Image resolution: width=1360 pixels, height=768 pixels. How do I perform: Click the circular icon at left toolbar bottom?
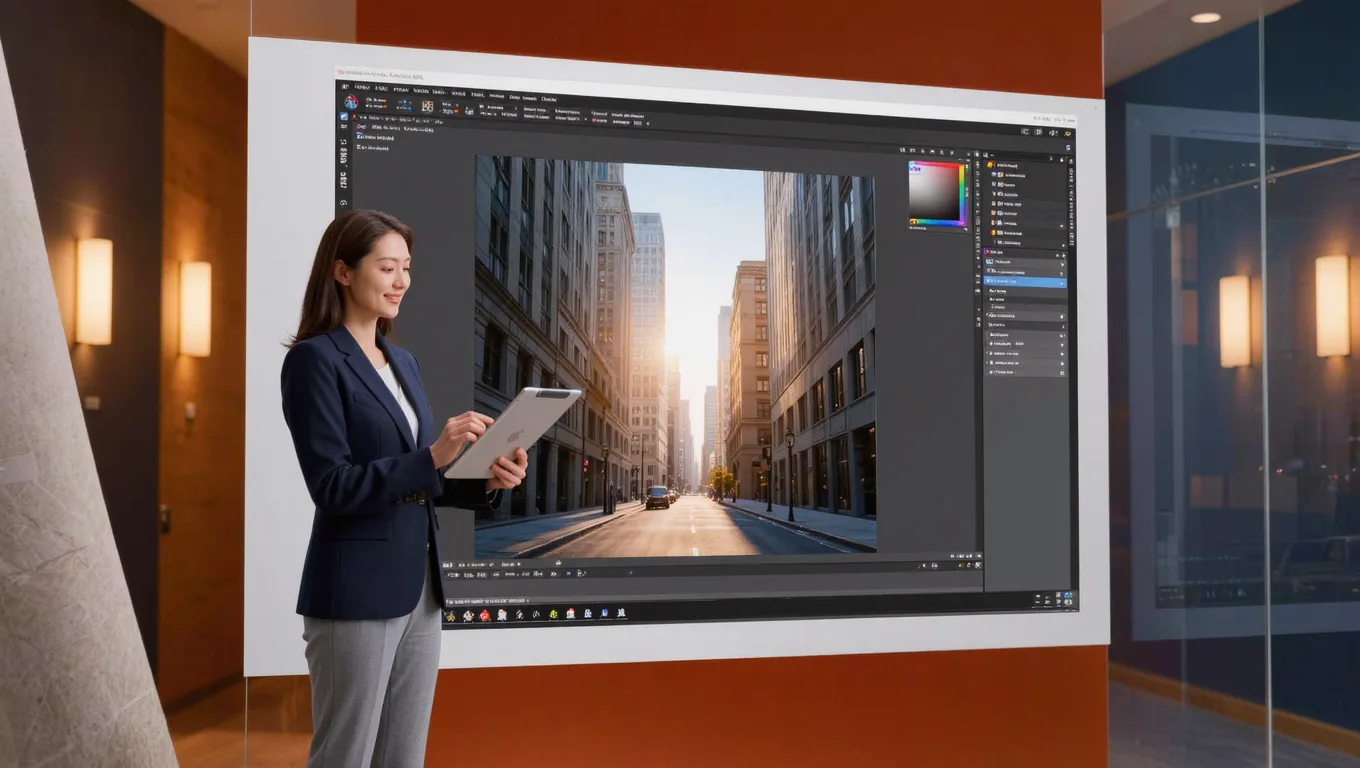point(343,203)
